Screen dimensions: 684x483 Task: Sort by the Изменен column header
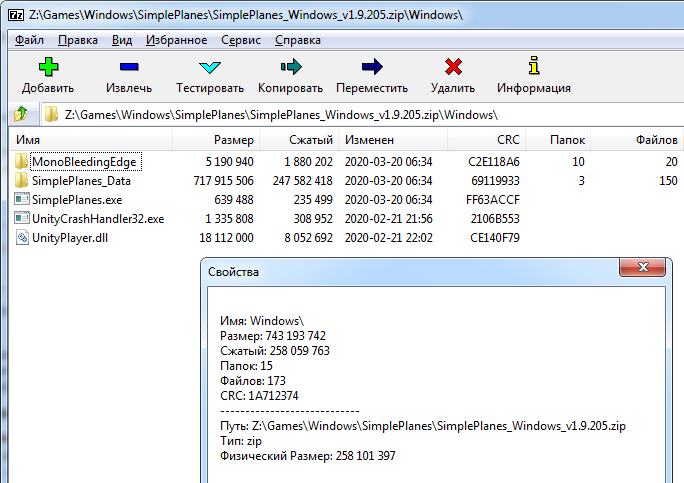point(393,140)
